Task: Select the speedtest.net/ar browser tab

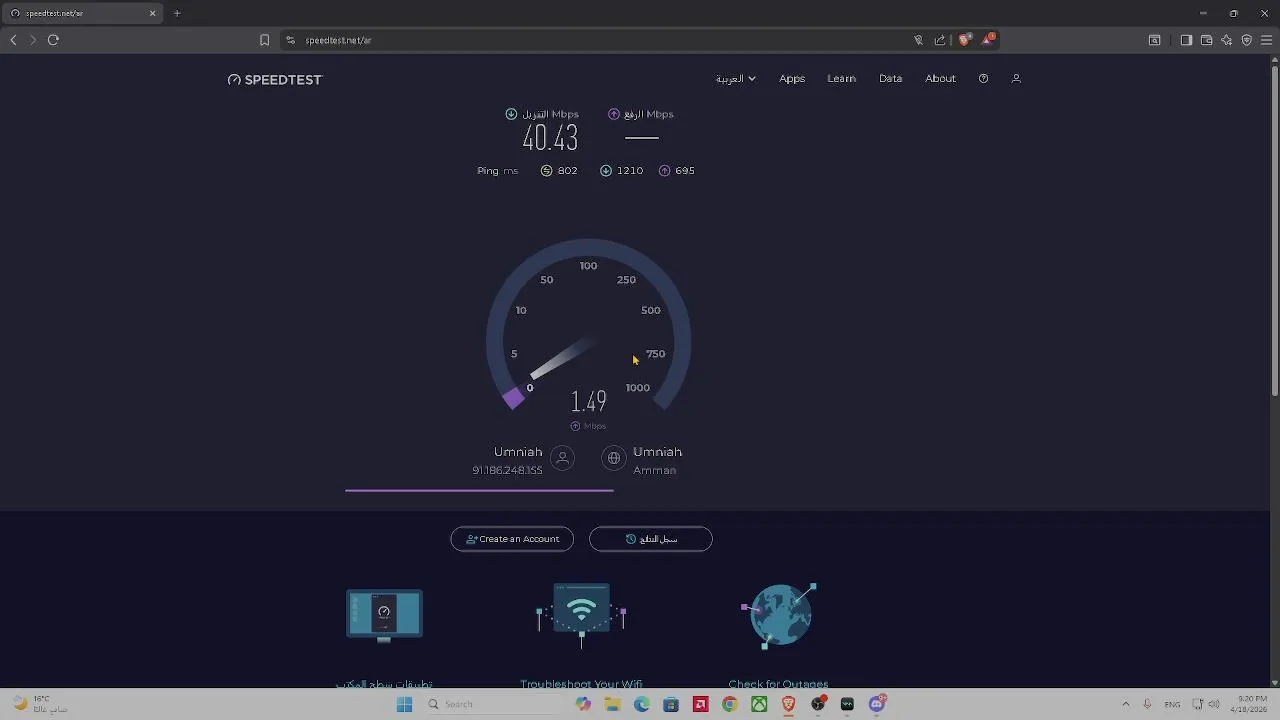Action: tap(83, 13)
